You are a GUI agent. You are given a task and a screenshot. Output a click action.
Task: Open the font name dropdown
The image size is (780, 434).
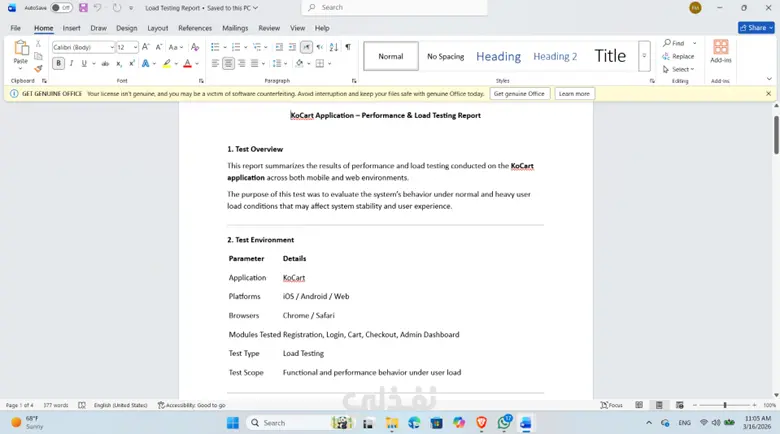click(112, 47)
